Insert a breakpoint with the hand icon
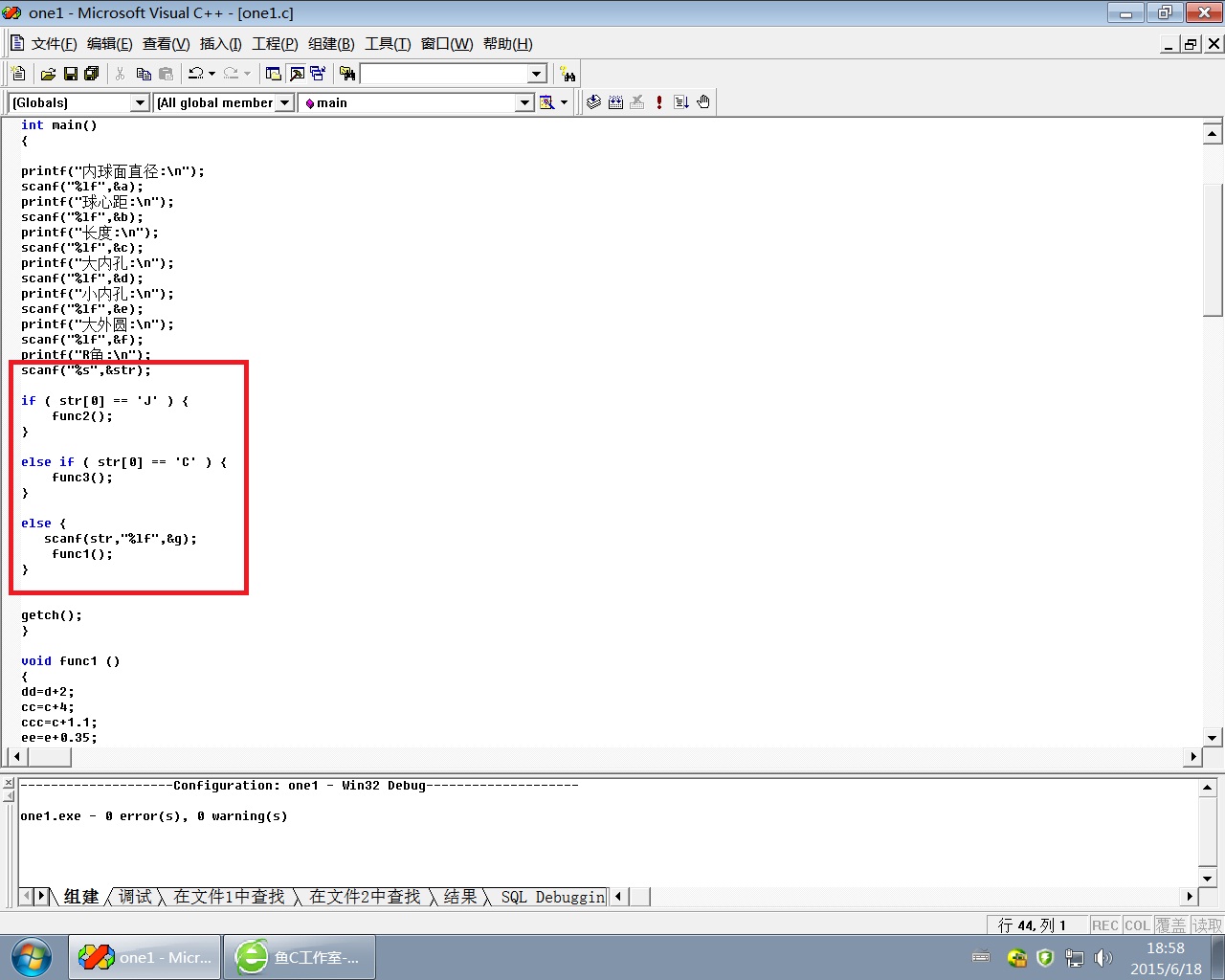This screenshot has width=1225, height=980. point(703,102)
